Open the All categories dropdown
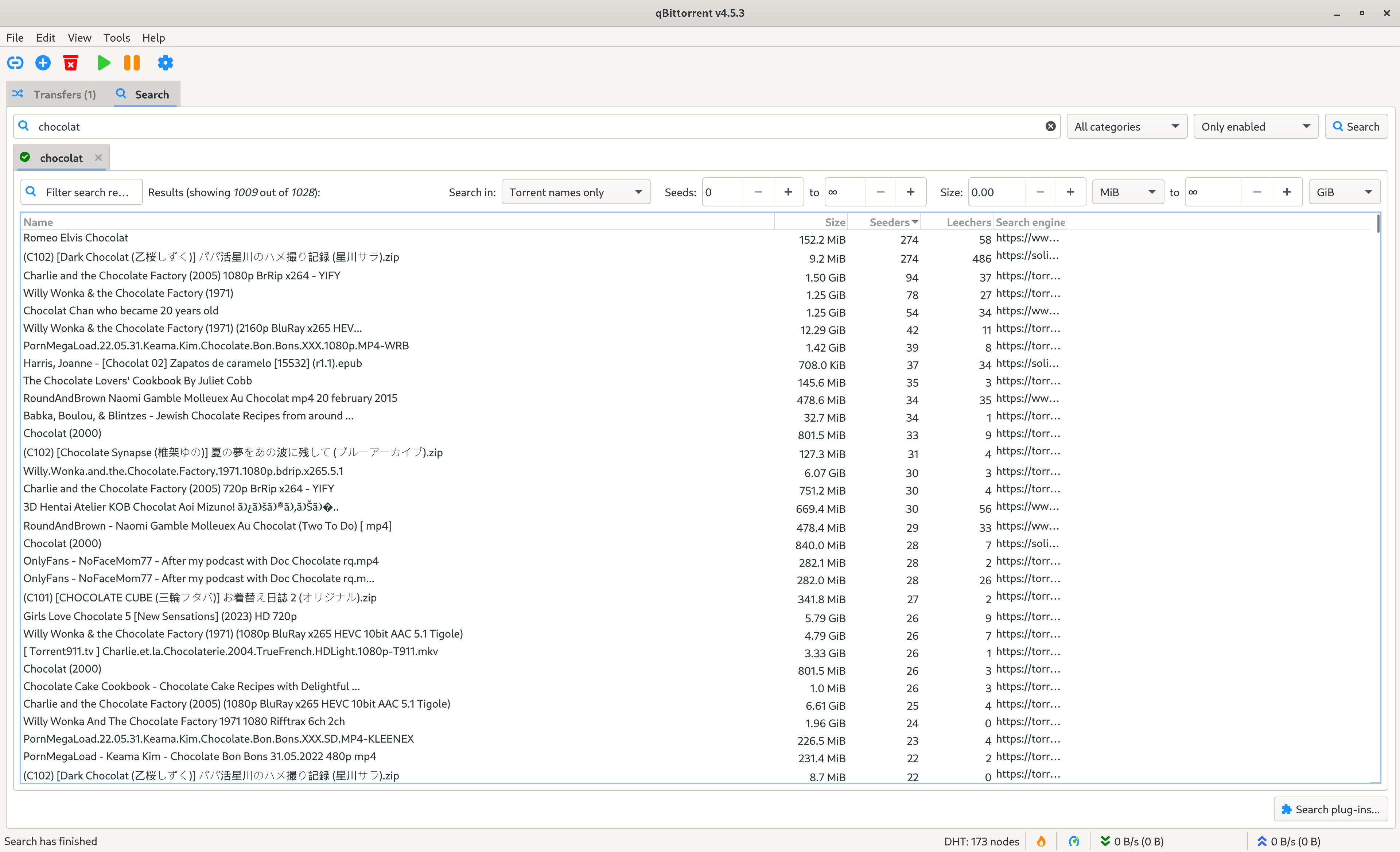 point(1126,126)
